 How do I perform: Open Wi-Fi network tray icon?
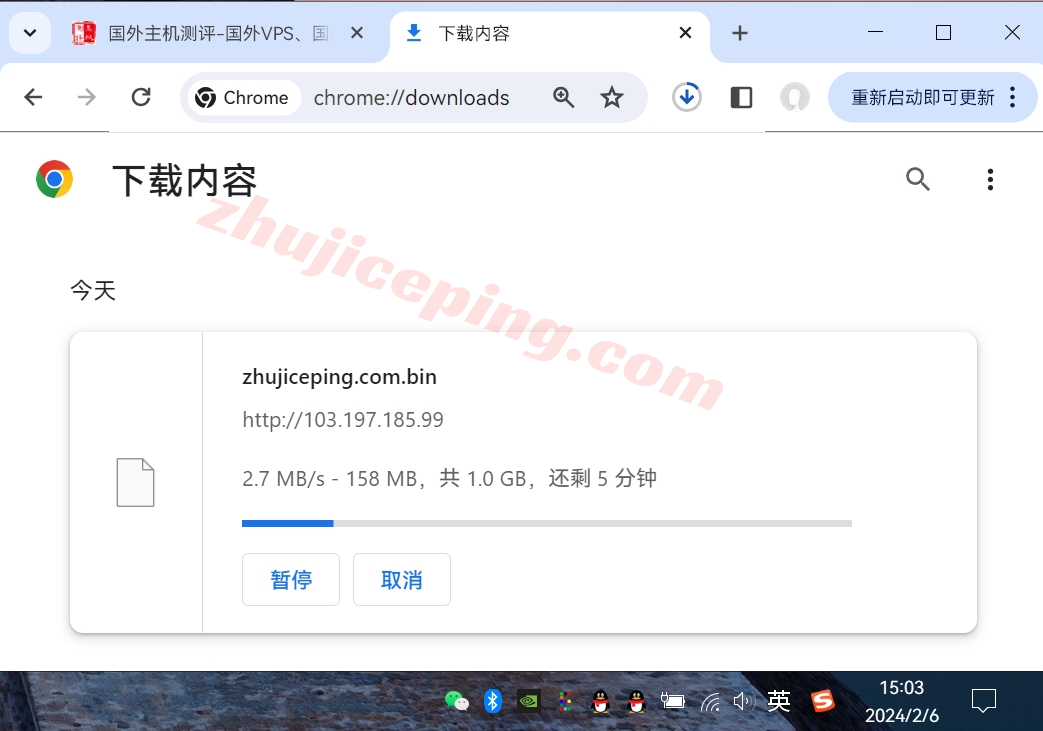coord(710,701)
